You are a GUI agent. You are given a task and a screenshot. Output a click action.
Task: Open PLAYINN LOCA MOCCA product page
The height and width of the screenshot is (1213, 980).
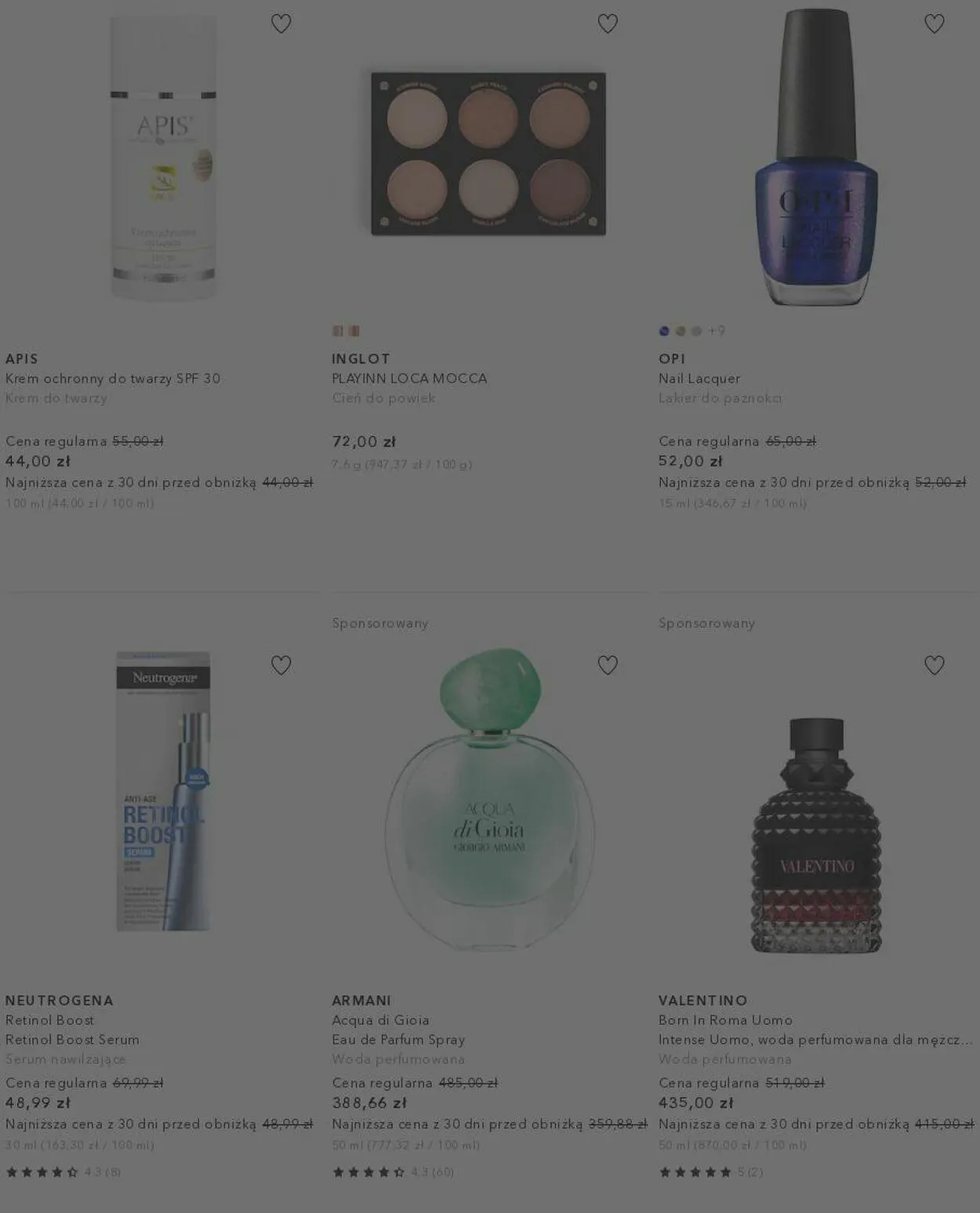pyautogui.click(x=409, y=378)
